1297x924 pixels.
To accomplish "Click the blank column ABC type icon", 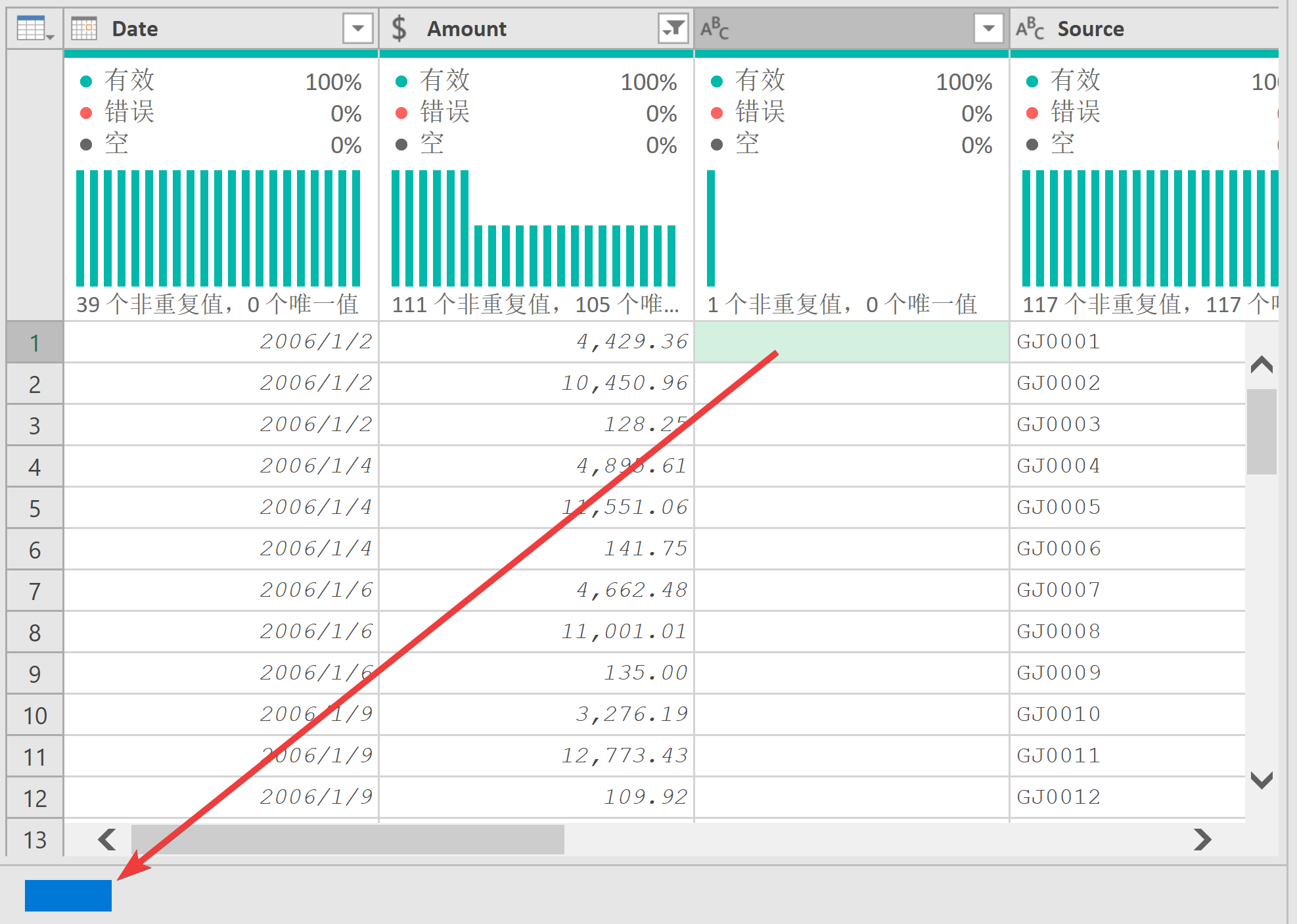I will pos(714,29).
